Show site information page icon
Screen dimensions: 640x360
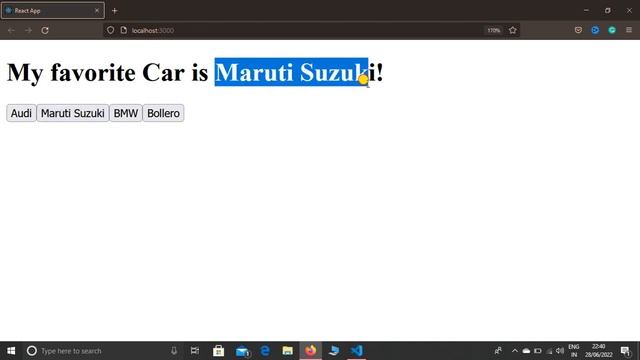(x=124, y=30)
